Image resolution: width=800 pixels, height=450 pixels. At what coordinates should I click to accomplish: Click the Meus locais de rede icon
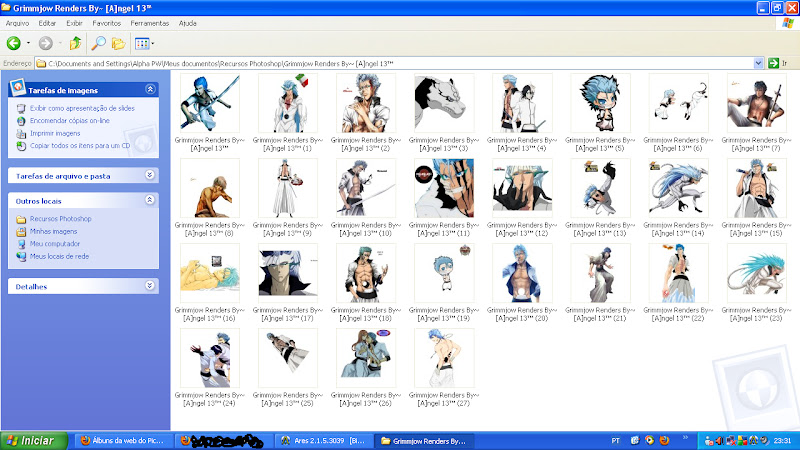21,257
